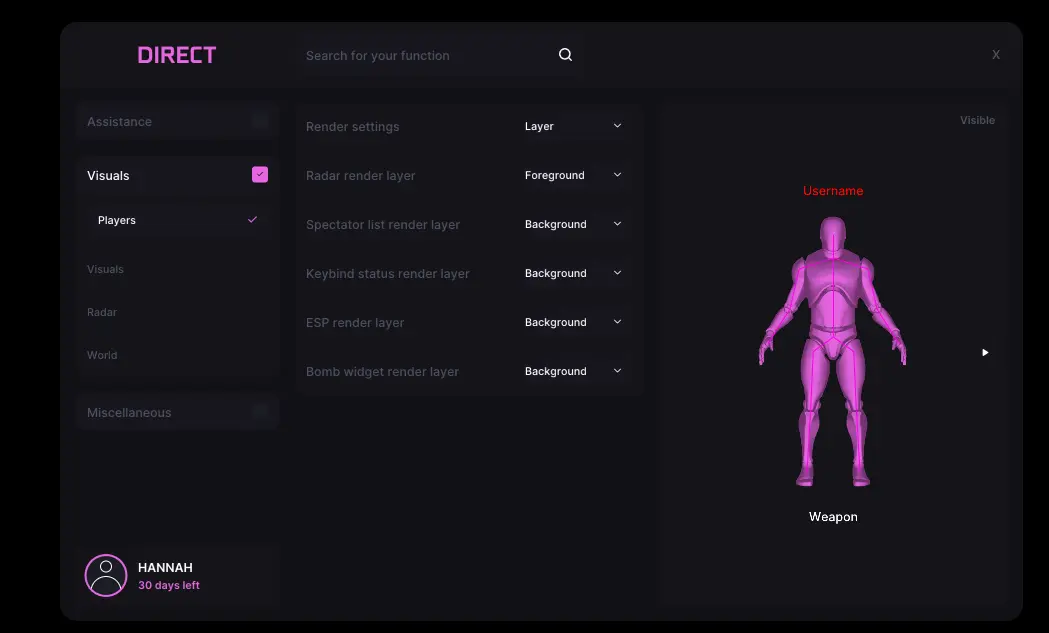Uncheck the Visuals category checkbox

[x=260, y=175]
